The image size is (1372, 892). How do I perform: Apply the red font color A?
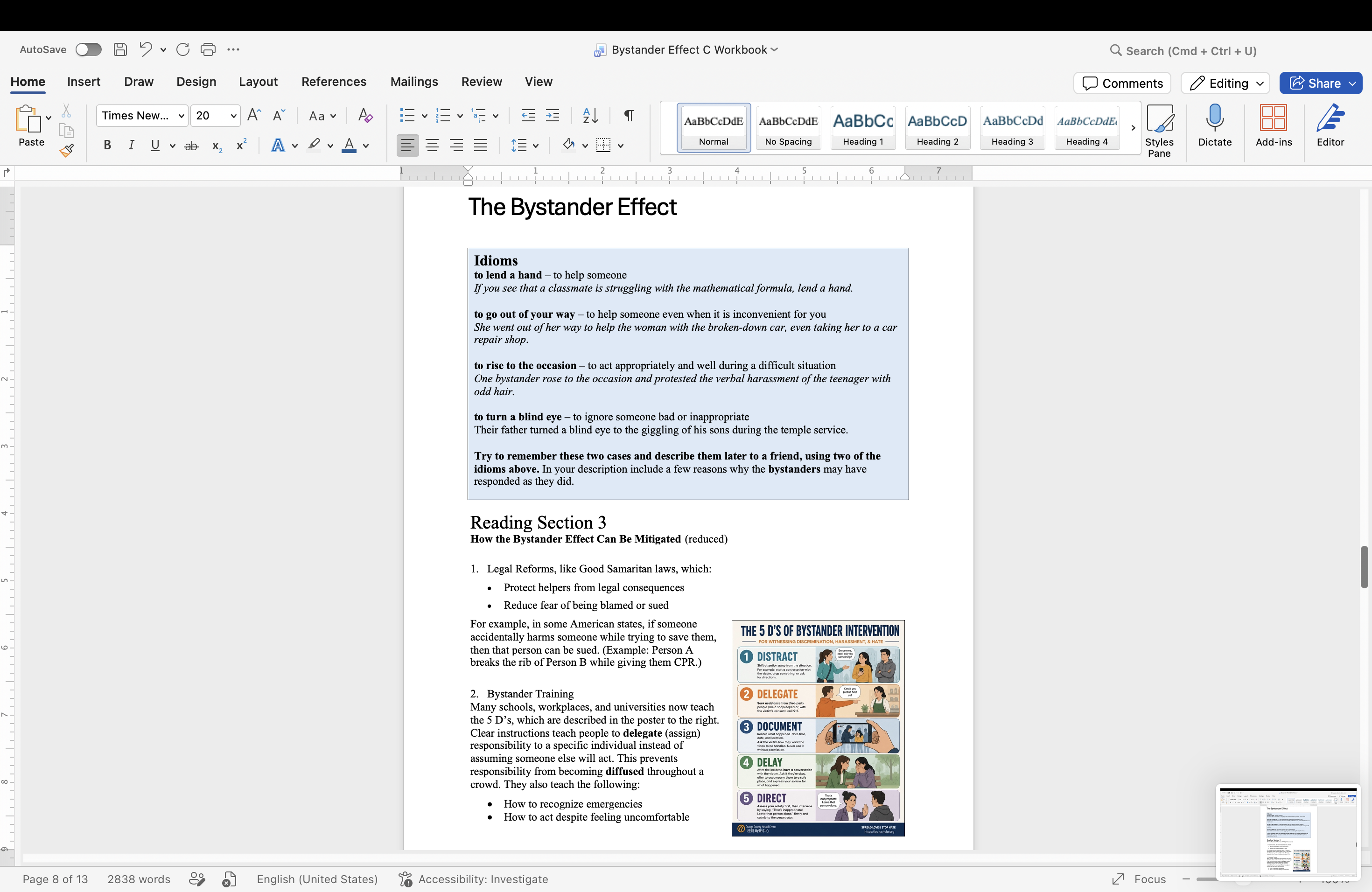[x=349, y=145]
